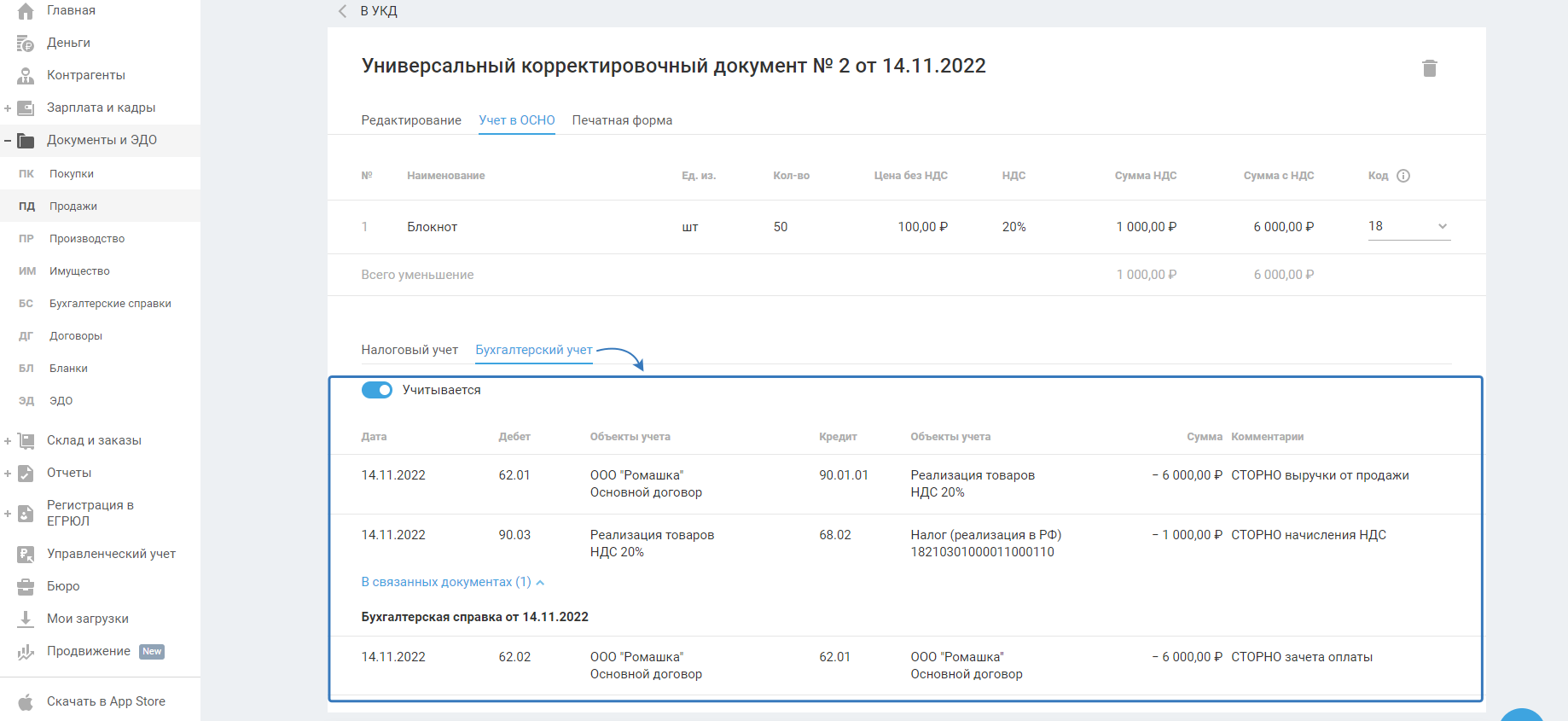Click the Отчеты reports icon

[26, 474]
